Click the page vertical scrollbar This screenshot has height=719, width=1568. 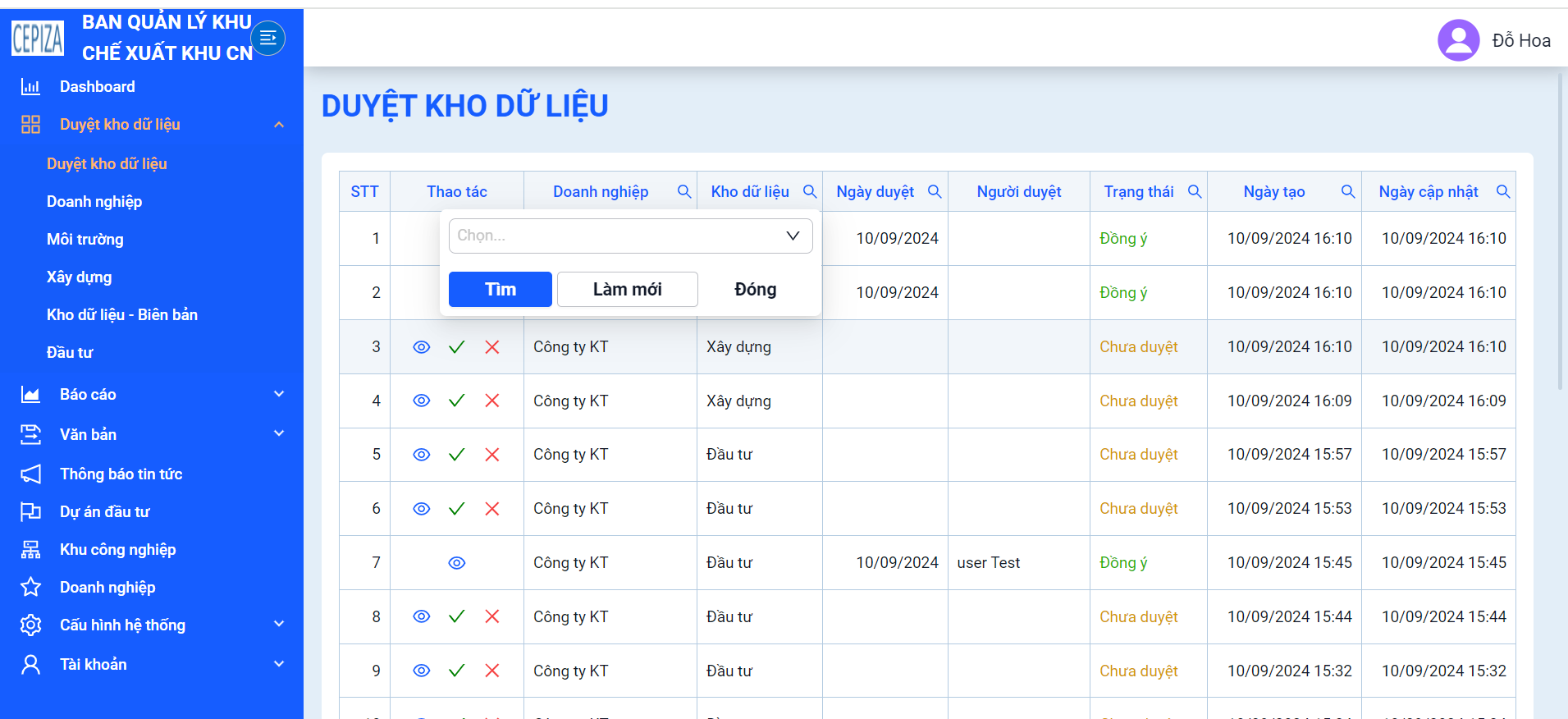click(x=1561, y=230)
